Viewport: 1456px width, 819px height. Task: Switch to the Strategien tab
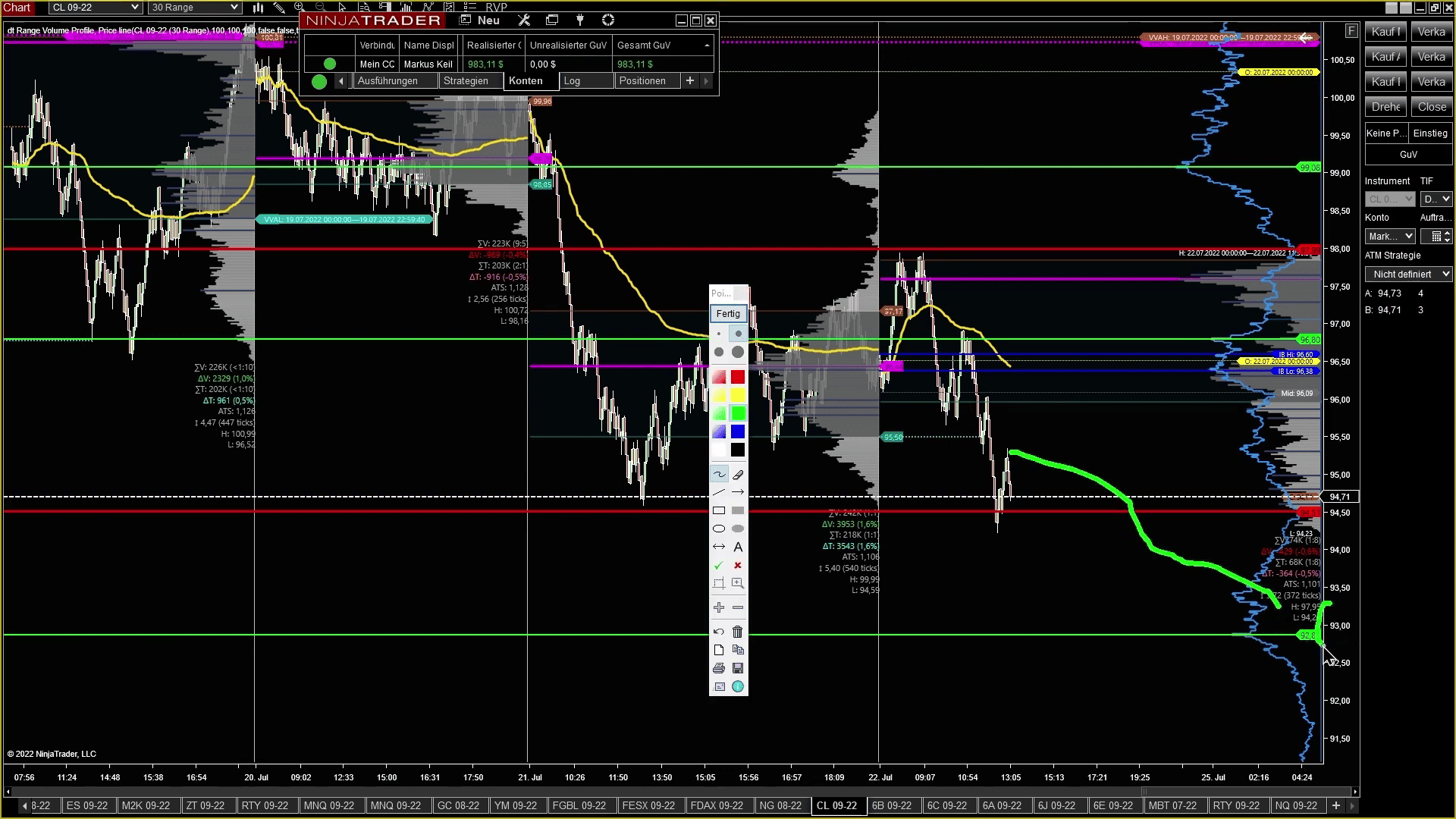466,81
